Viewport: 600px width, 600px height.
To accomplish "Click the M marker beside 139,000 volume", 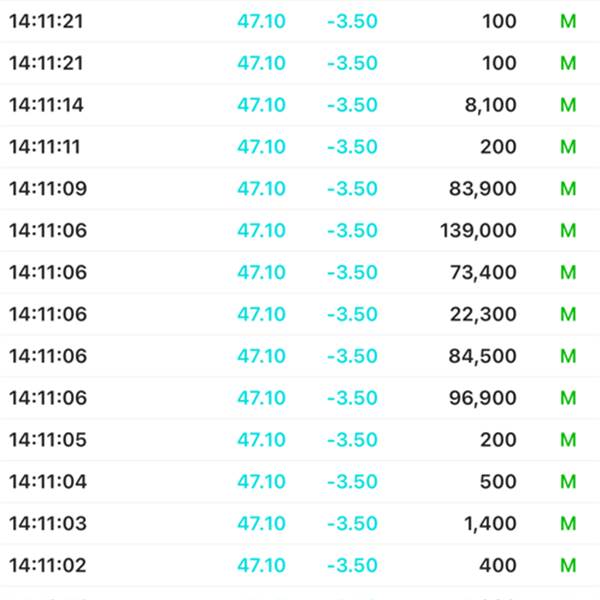I will [x=568, y=231].
